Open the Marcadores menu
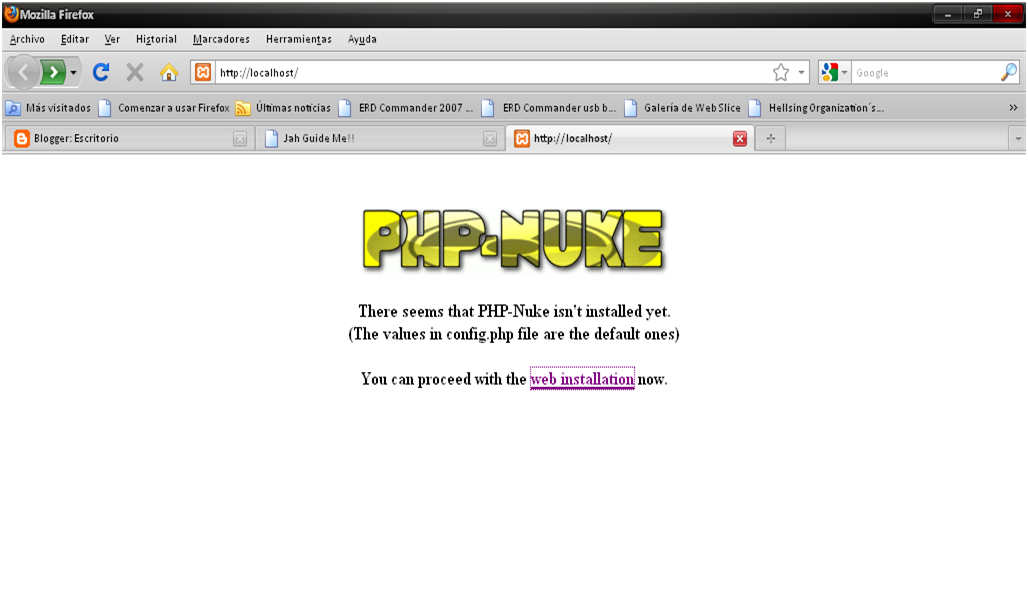 click(x=220, y=39)
